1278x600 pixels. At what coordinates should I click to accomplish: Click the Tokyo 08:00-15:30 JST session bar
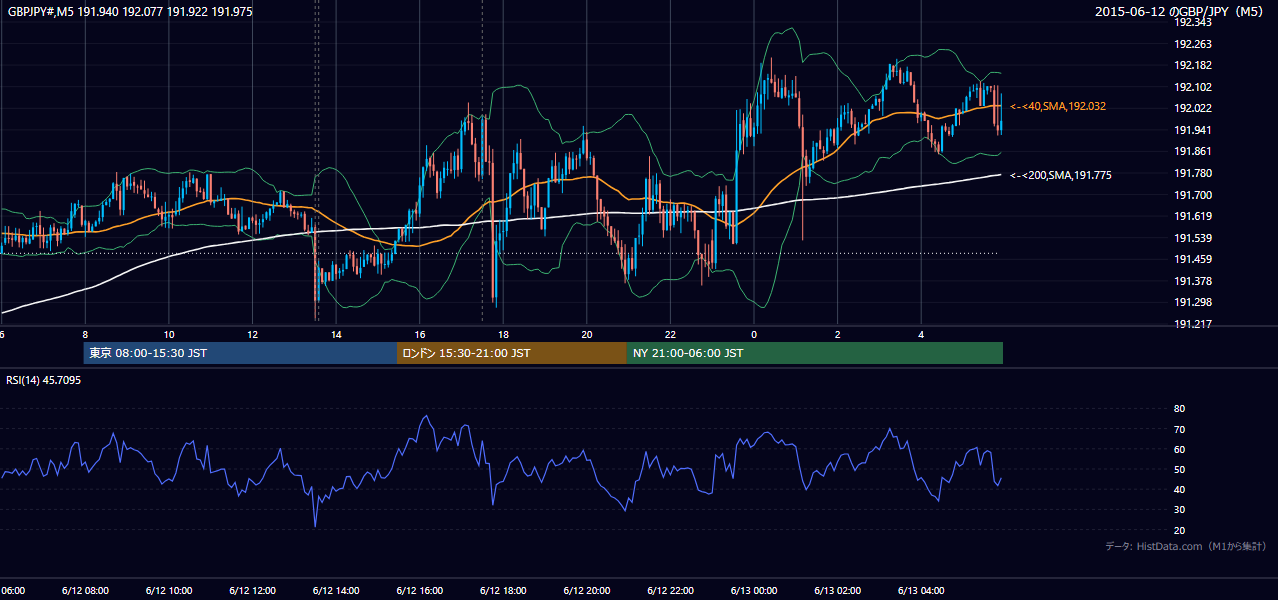pyautogui.click(x=240, y=353)
